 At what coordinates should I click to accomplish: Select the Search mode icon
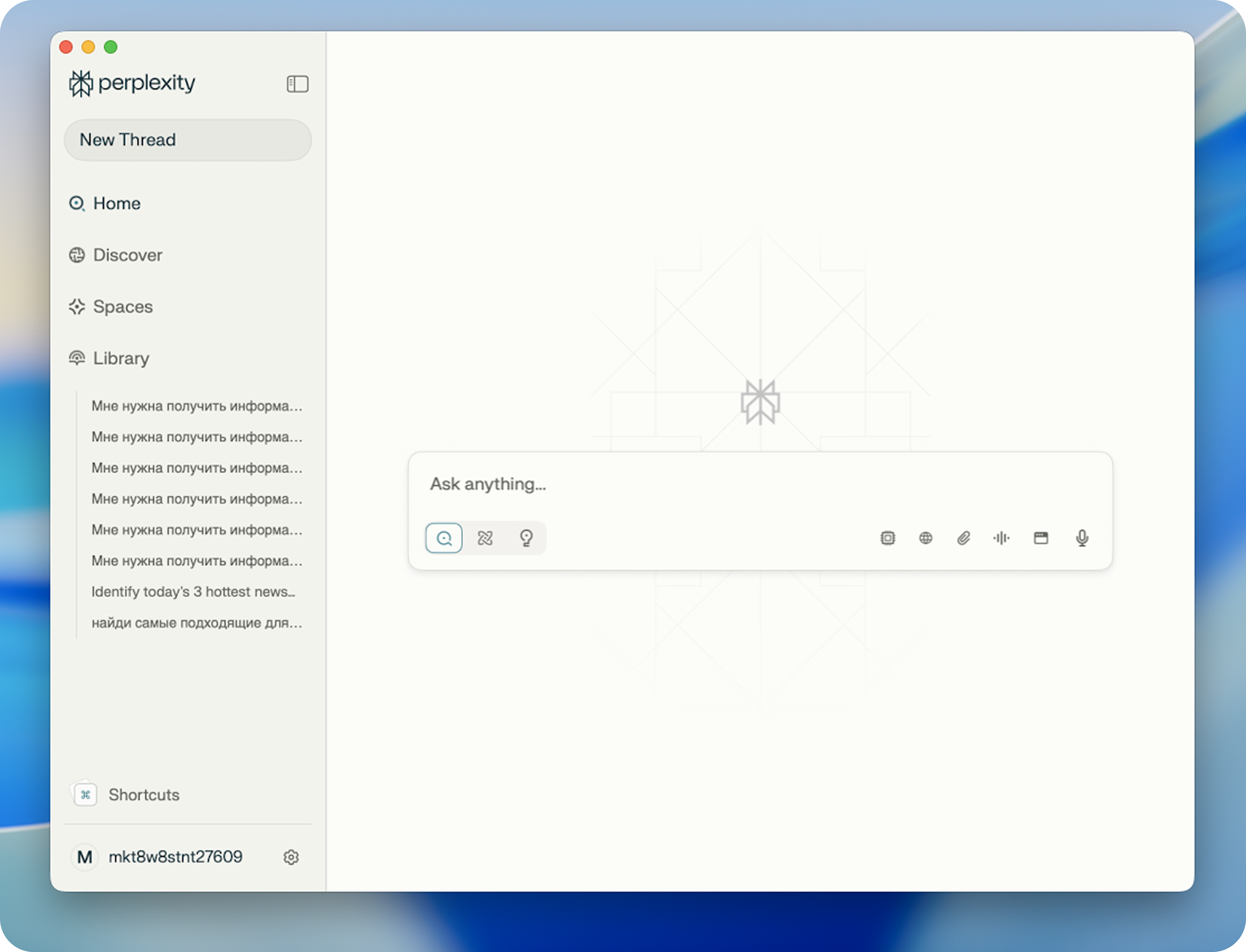[444, 538]
